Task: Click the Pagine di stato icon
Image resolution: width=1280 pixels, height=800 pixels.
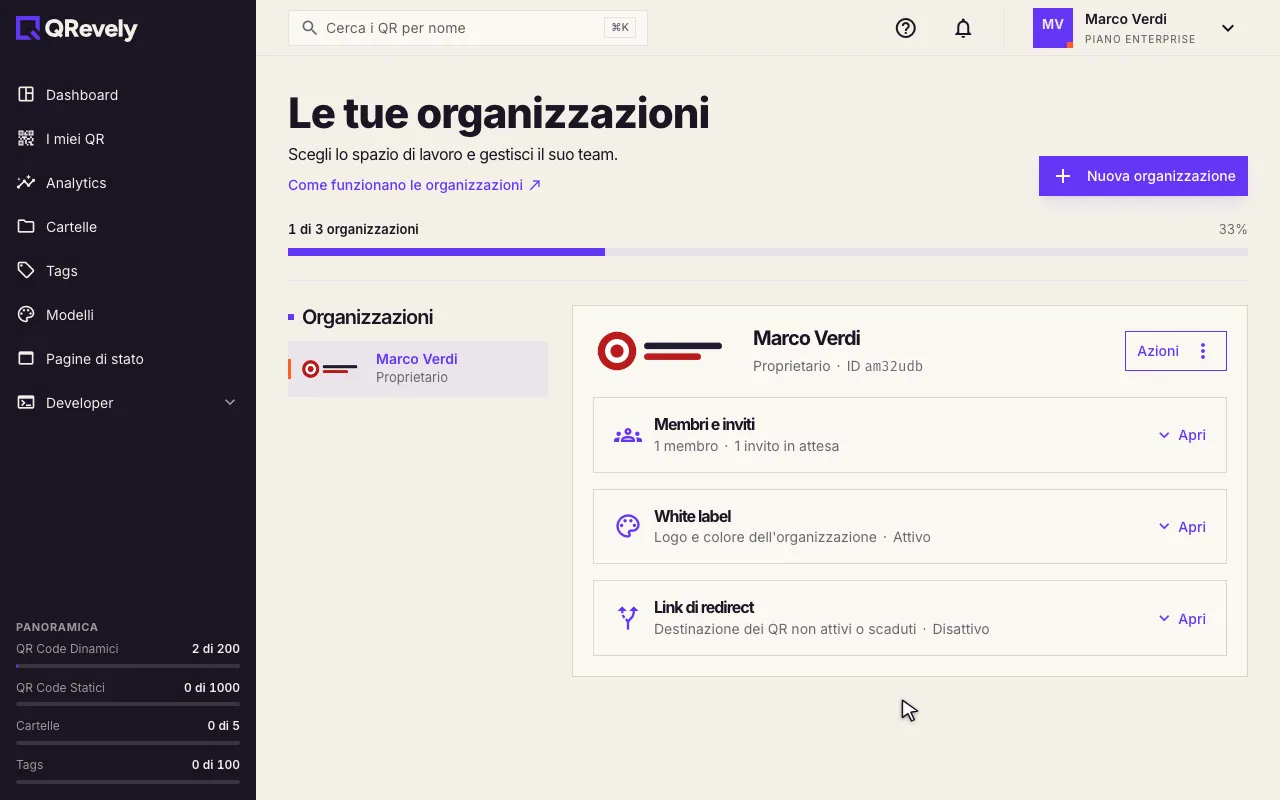Action: pos(26,359)
